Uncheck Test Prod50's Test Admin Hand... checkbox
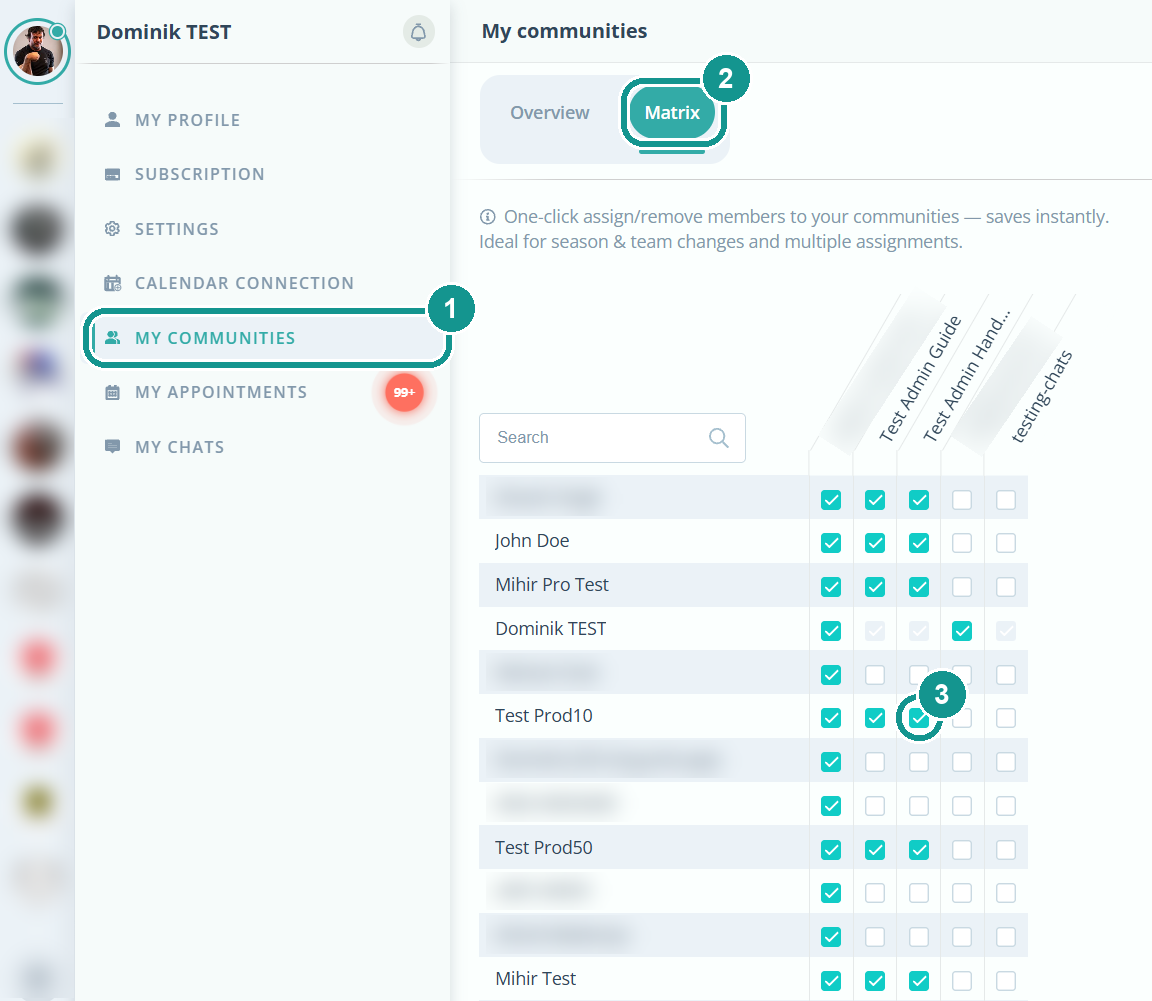 (918, 850)
